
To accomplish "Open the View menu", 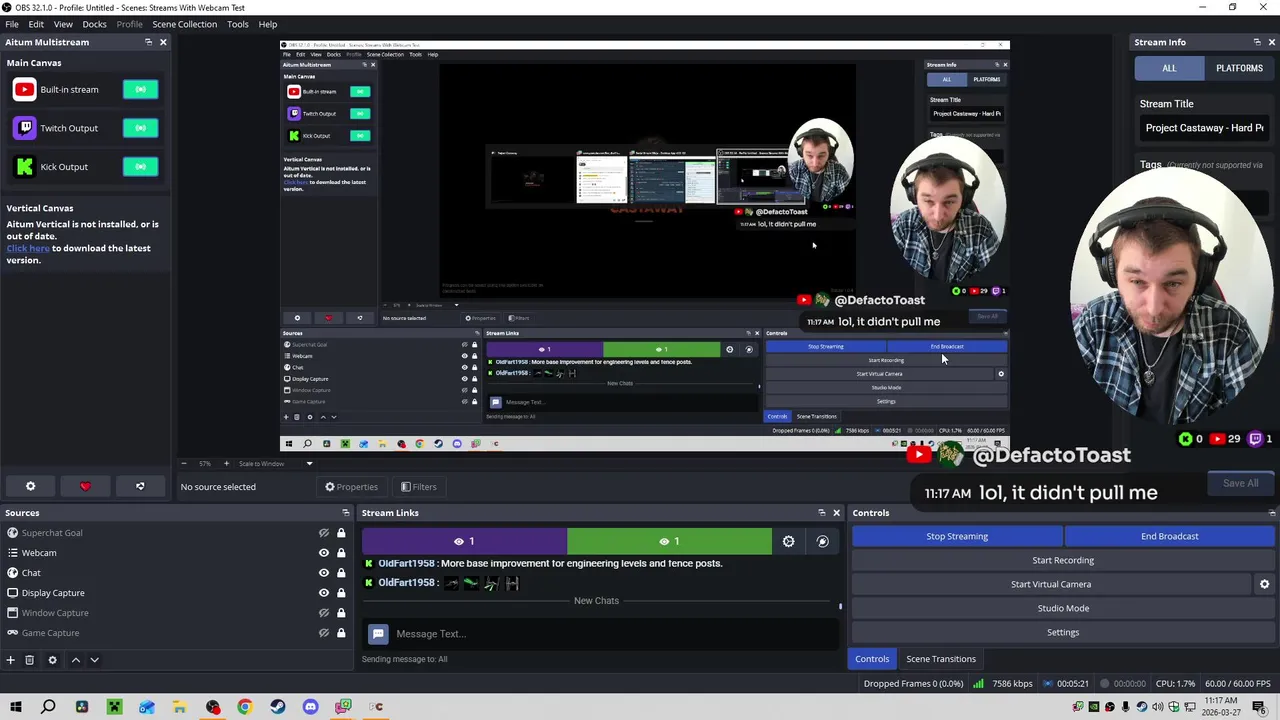I will (63, 24).
